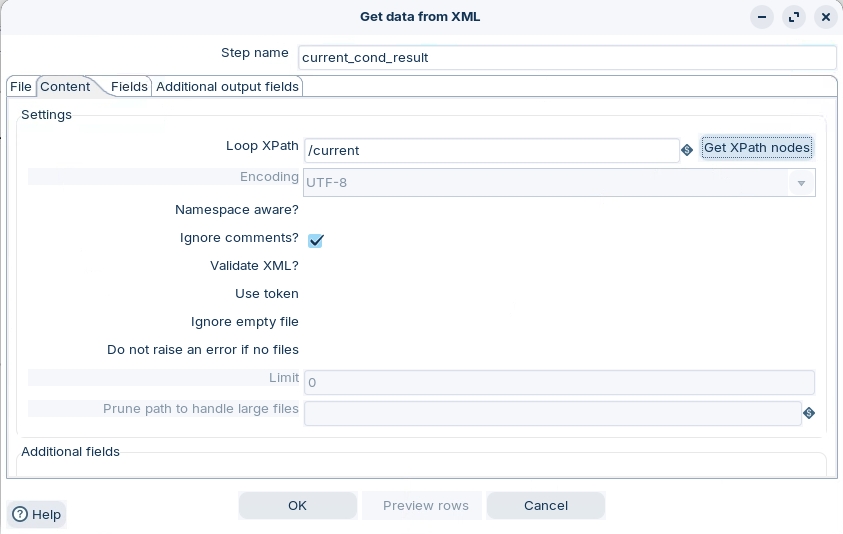Switch to the File tab
Image resolution: width=843 pixels, height=534 pixels.
21,87
